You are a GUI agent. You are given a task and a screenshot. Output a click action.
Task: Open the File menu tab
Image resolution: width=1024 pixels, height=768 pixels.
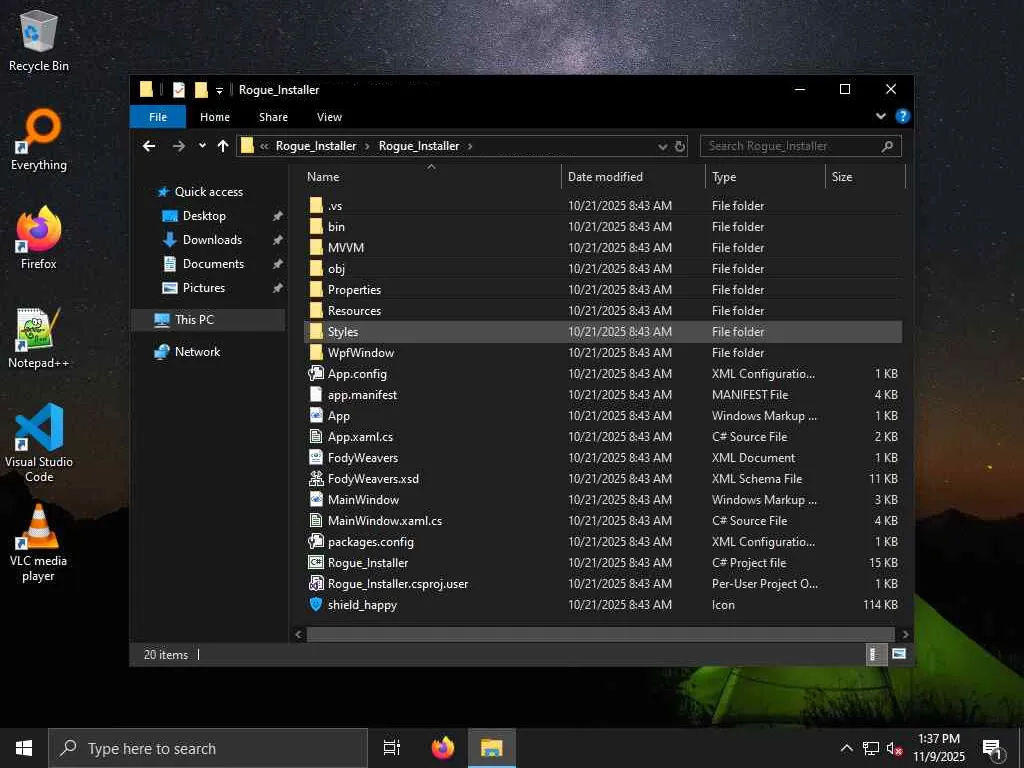[x=158, y=117]
